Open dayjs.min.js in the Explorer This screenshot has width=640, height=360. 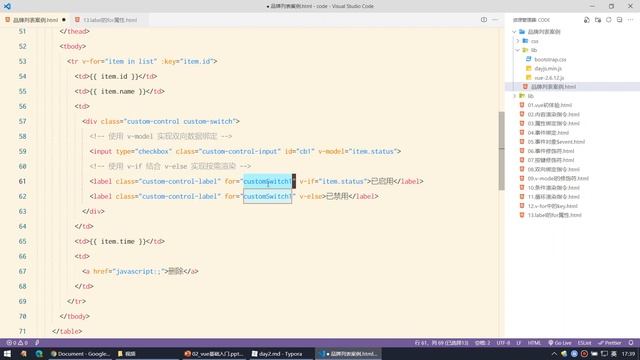548,69
